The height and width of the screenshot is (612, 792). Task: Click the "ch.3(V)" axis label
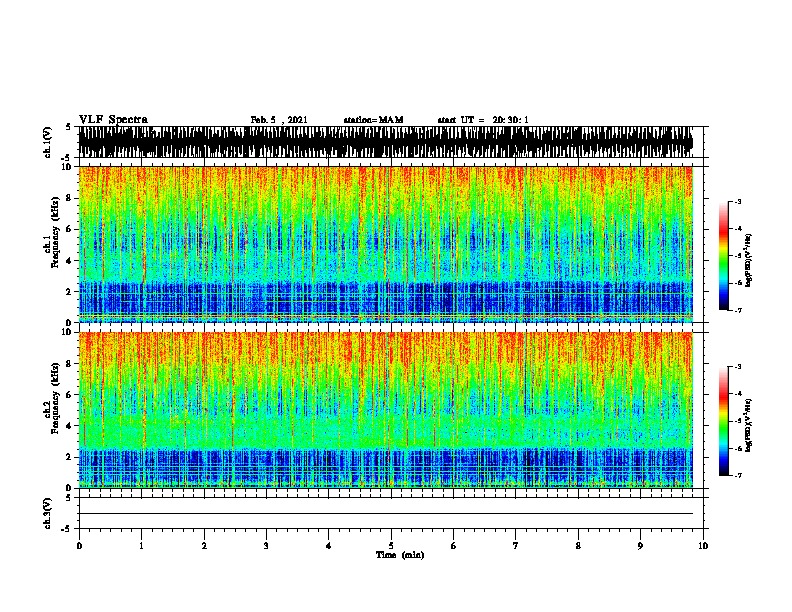tap(47, 514)
